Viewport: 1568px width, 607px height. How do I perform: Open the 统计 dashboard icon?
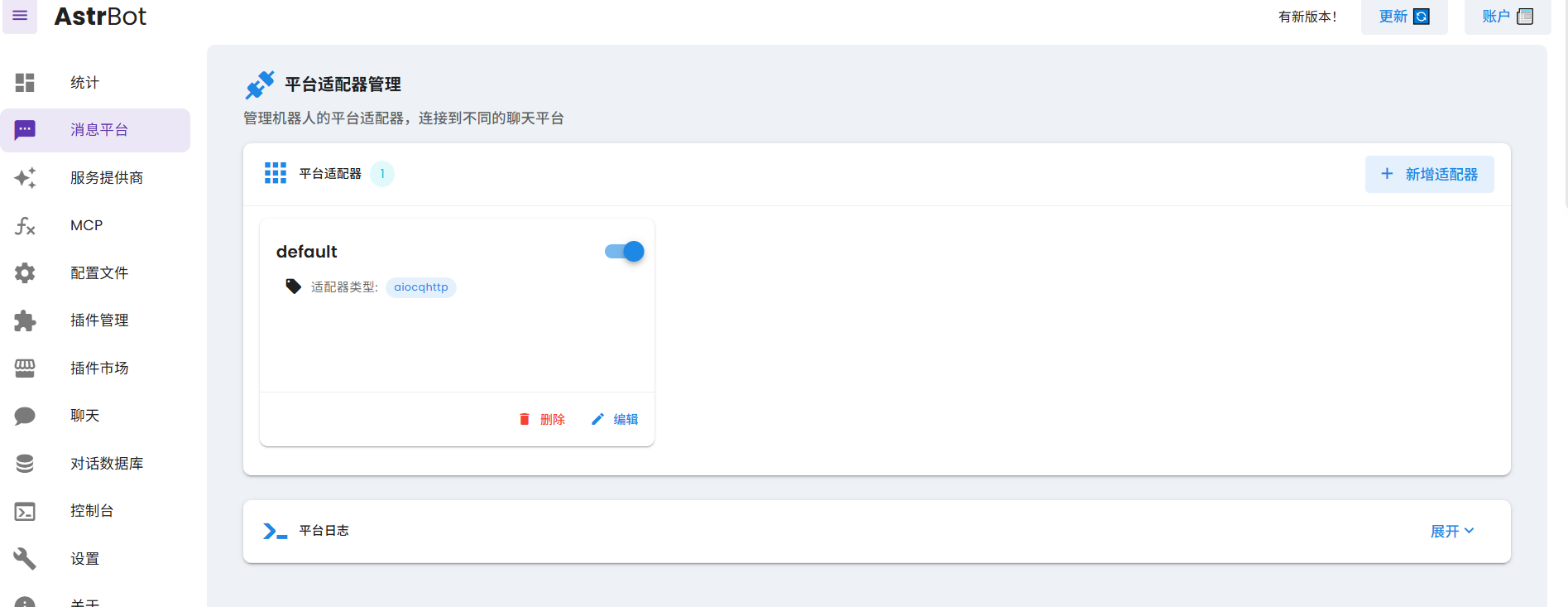(x=25, y=83)
